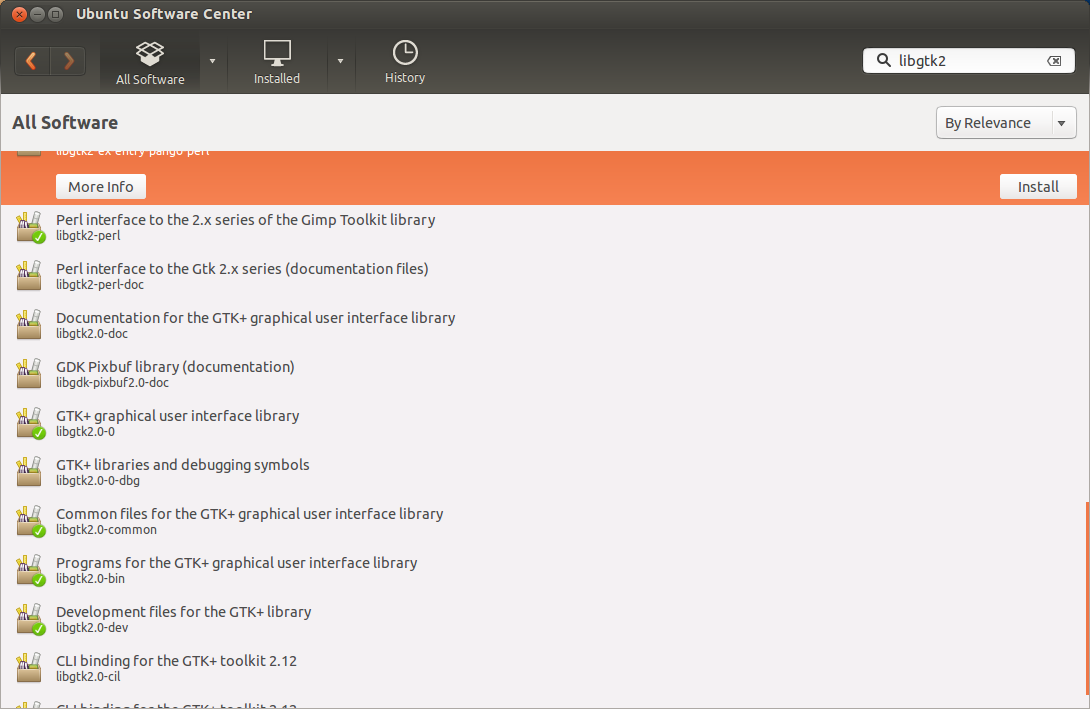Expand the Installed dropdown arrow
This screenshot has height=709, width=1090.
341,61
